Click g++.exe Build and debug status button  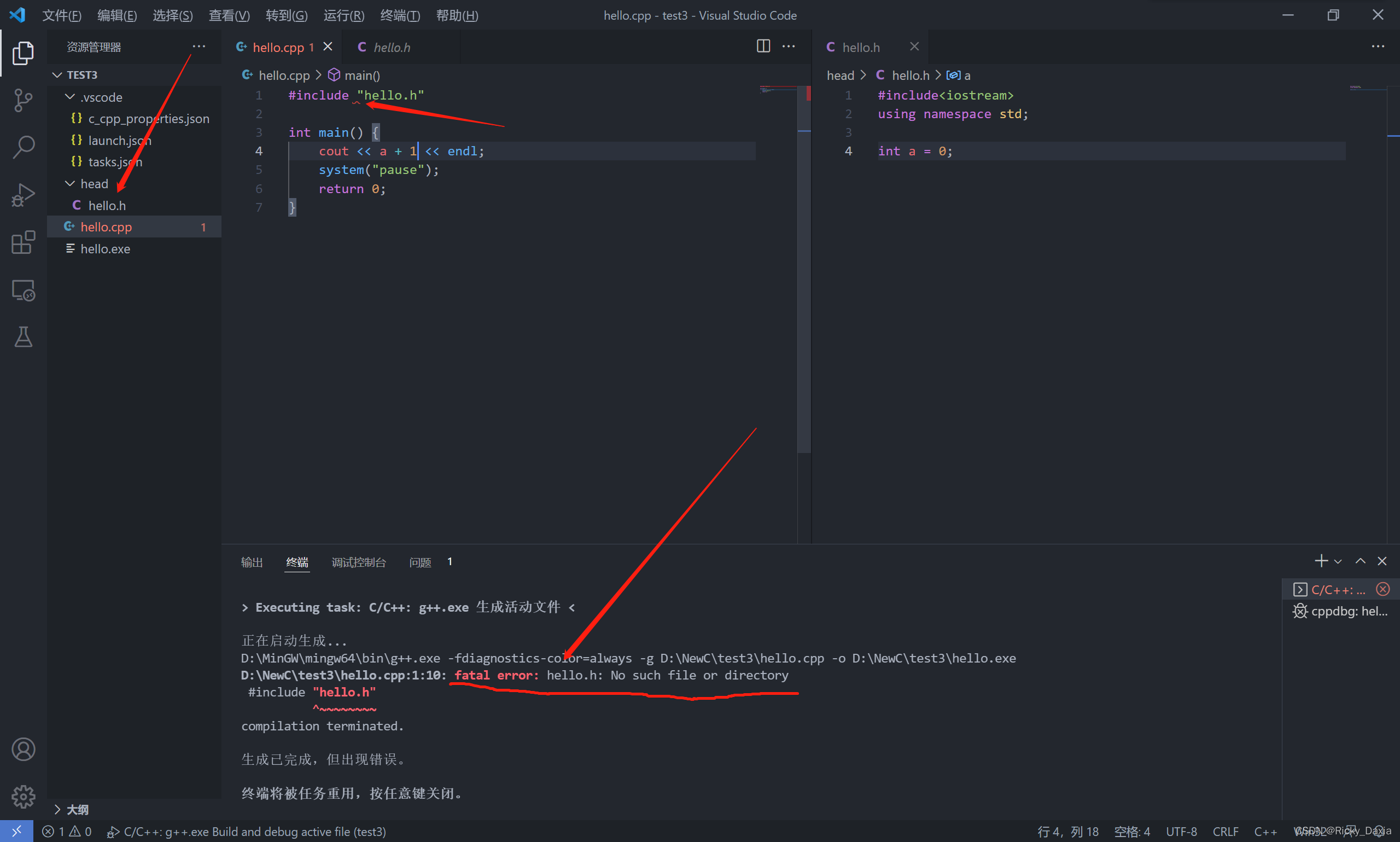tap(247, 832)
